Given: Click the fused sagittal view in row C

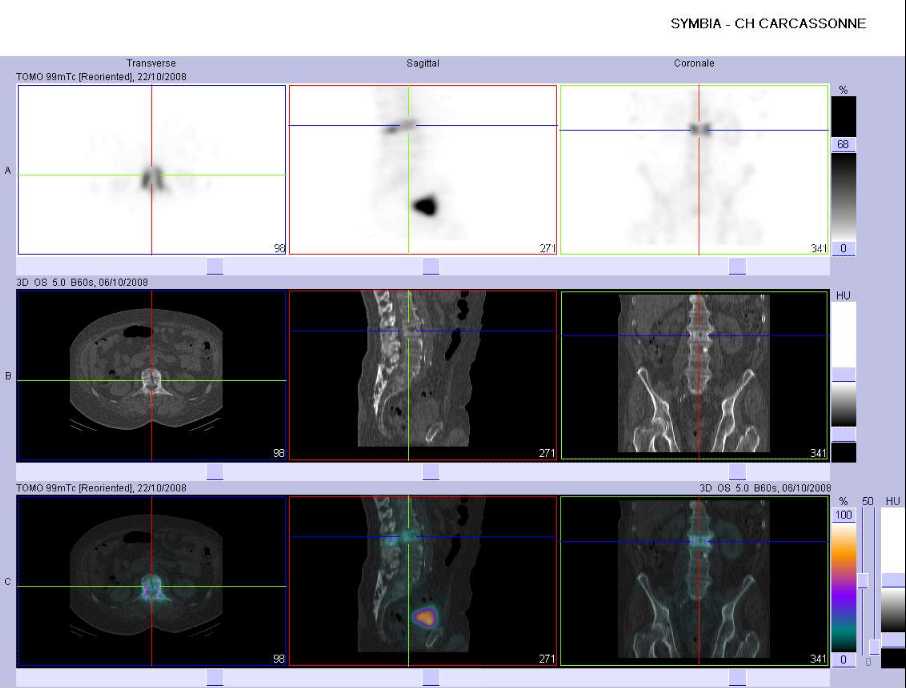Looking at the screenshot, I should click(423, 581).
